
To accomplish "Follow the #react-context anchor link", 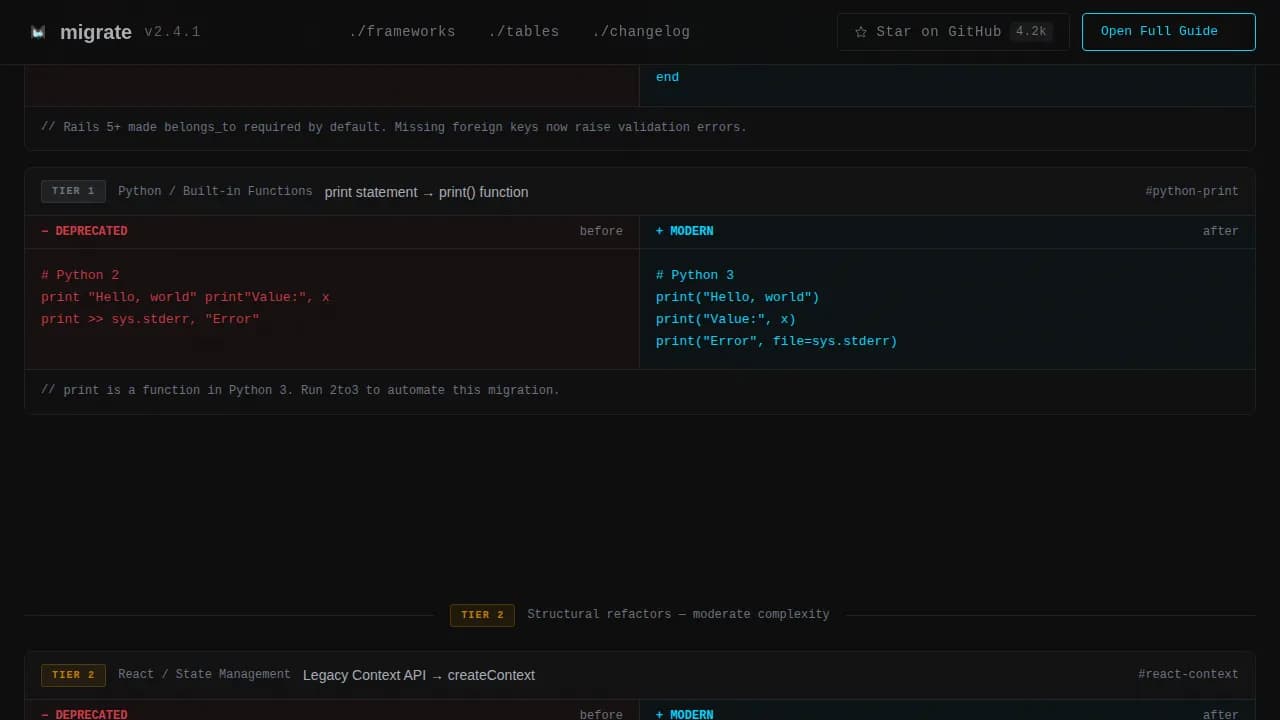I will [1188, 675].
